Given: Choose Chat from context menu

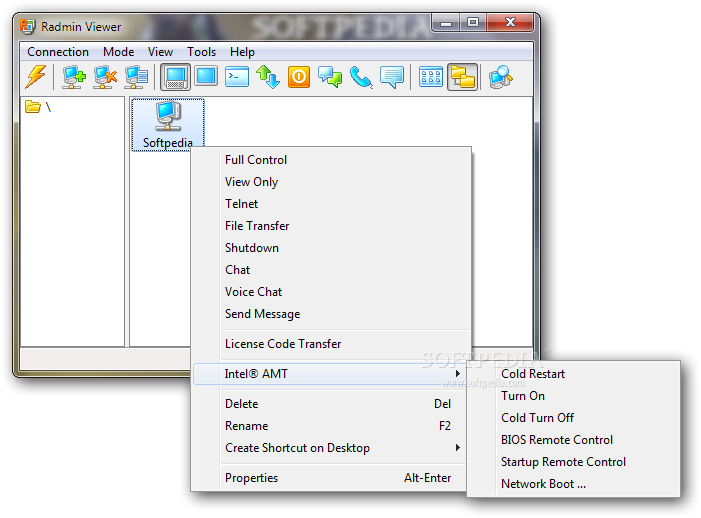Looking at the screenshot, I should 331,270.
